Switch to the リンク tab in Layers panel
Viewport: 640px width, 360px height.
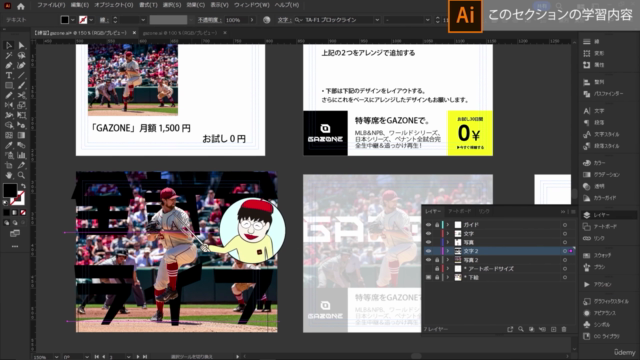tap(484, 211)
